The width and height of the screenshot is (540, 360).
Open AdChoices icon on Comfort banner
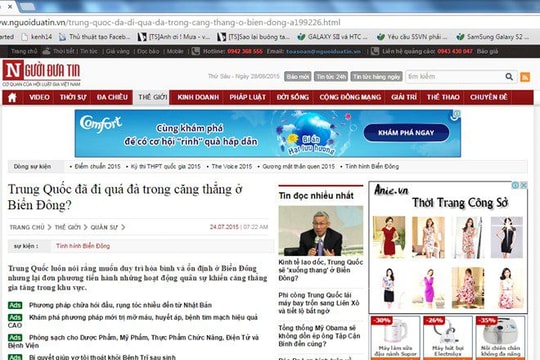click(456, 115)
